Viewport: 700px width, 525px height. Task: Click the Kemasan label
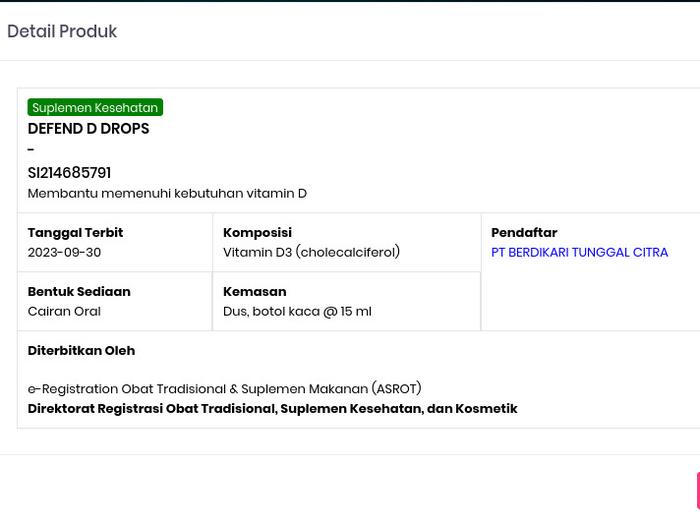pyautogui.click(x=254, y=291)
